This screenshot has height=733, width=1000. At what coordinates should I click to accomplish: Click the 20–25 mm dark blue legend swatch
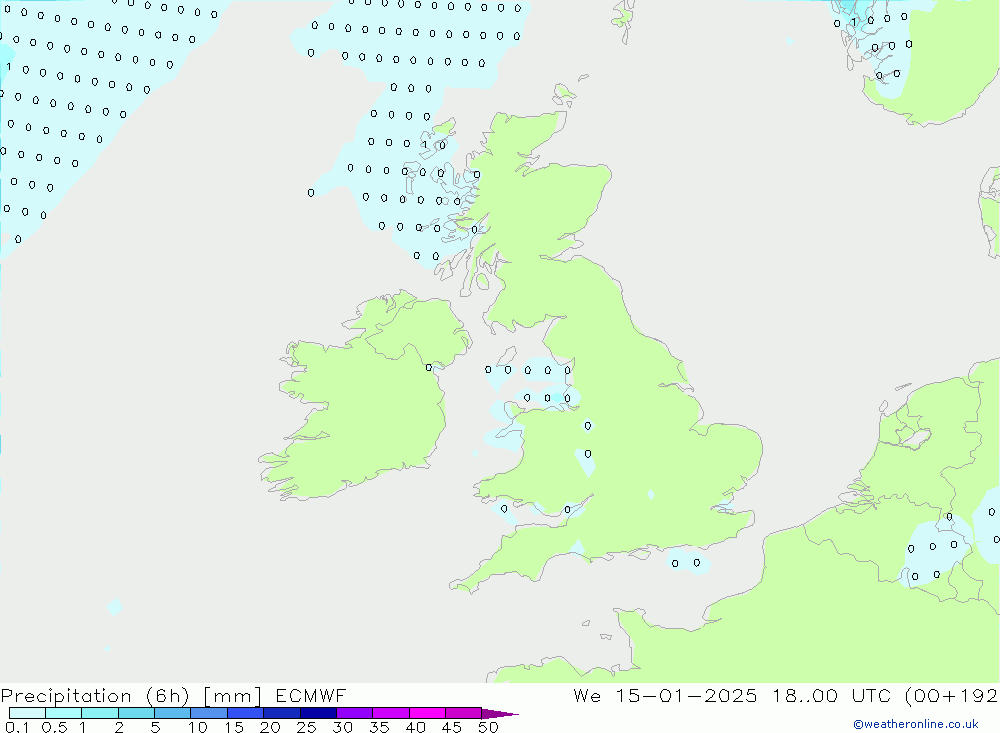click(282, 713)
